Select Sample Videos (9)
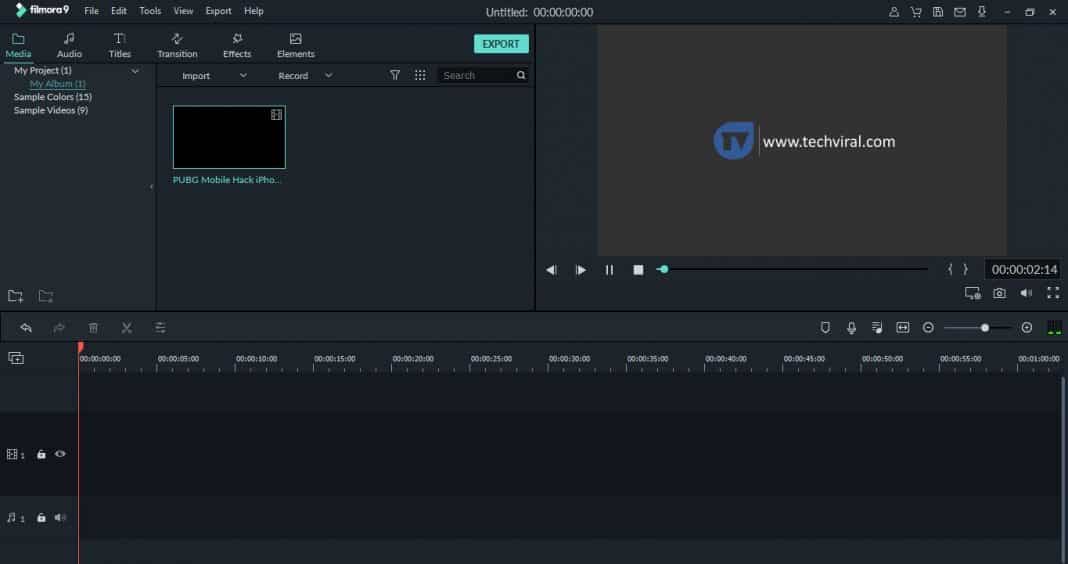 [50, 110]
